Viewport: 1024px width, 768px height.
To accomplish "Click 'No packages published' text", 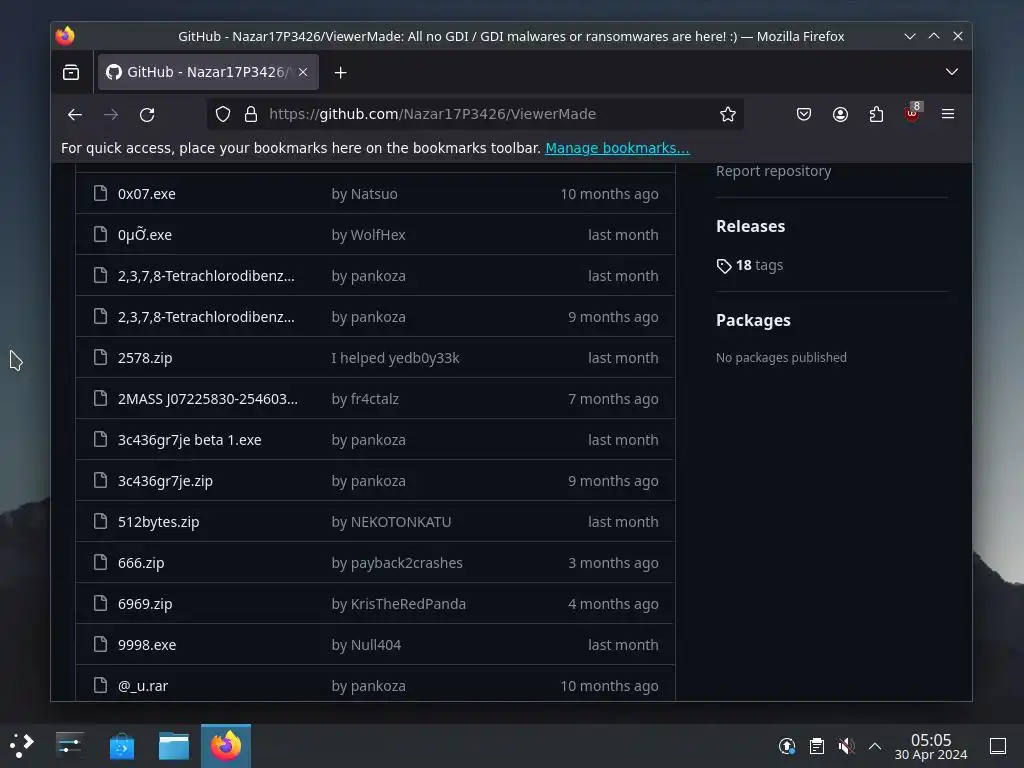I will click(781, 358).
